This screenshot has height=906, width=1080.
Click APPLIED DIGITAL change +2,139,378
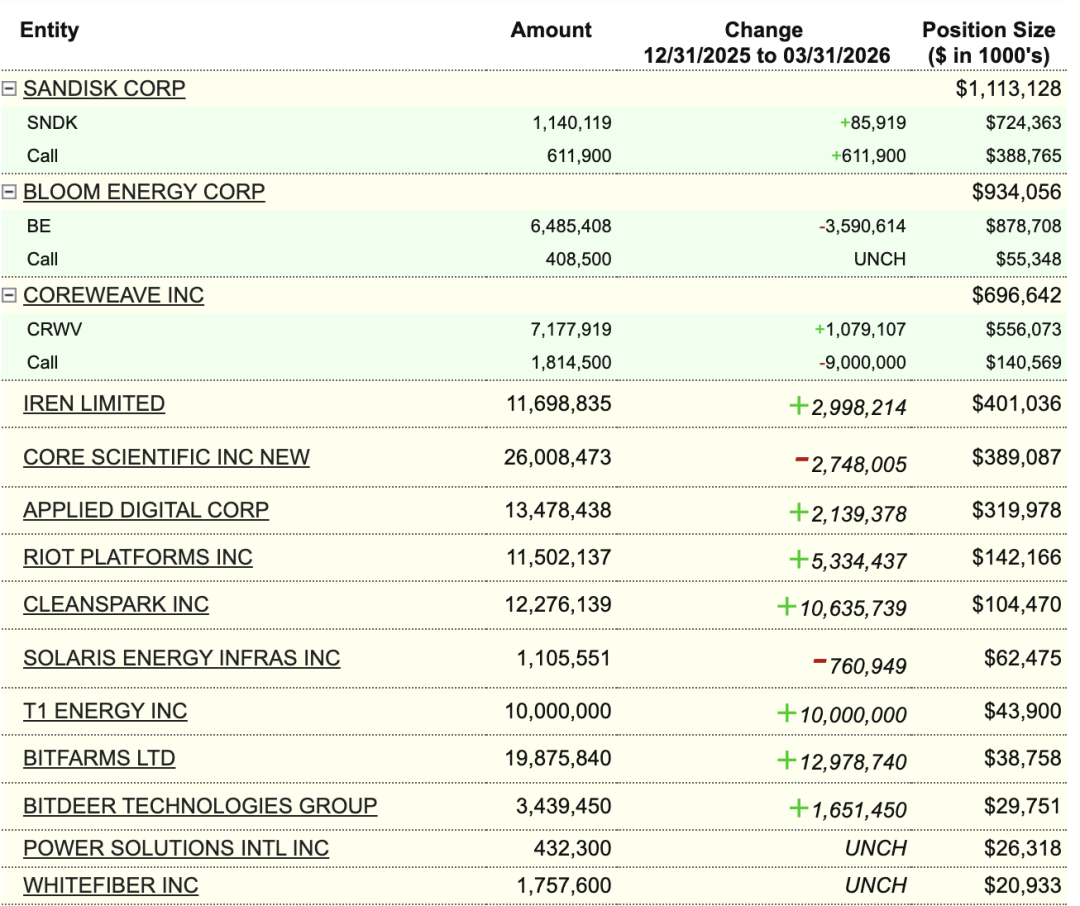848,513
